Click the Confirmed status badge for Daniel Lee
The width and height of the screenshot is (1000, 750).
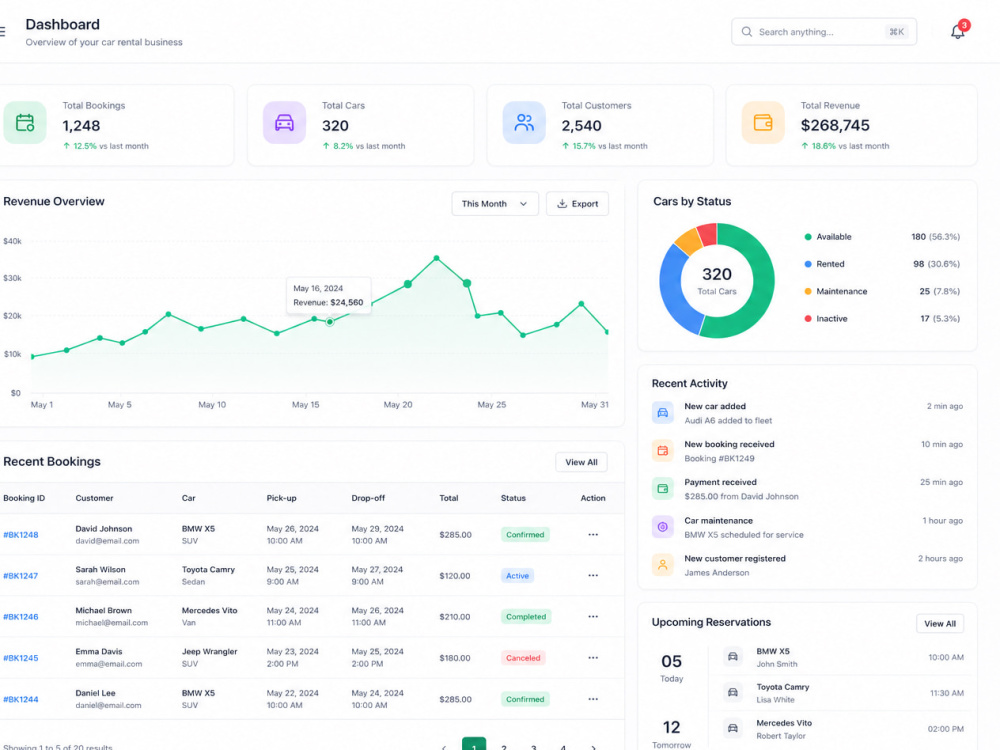[x=525, y=699]
